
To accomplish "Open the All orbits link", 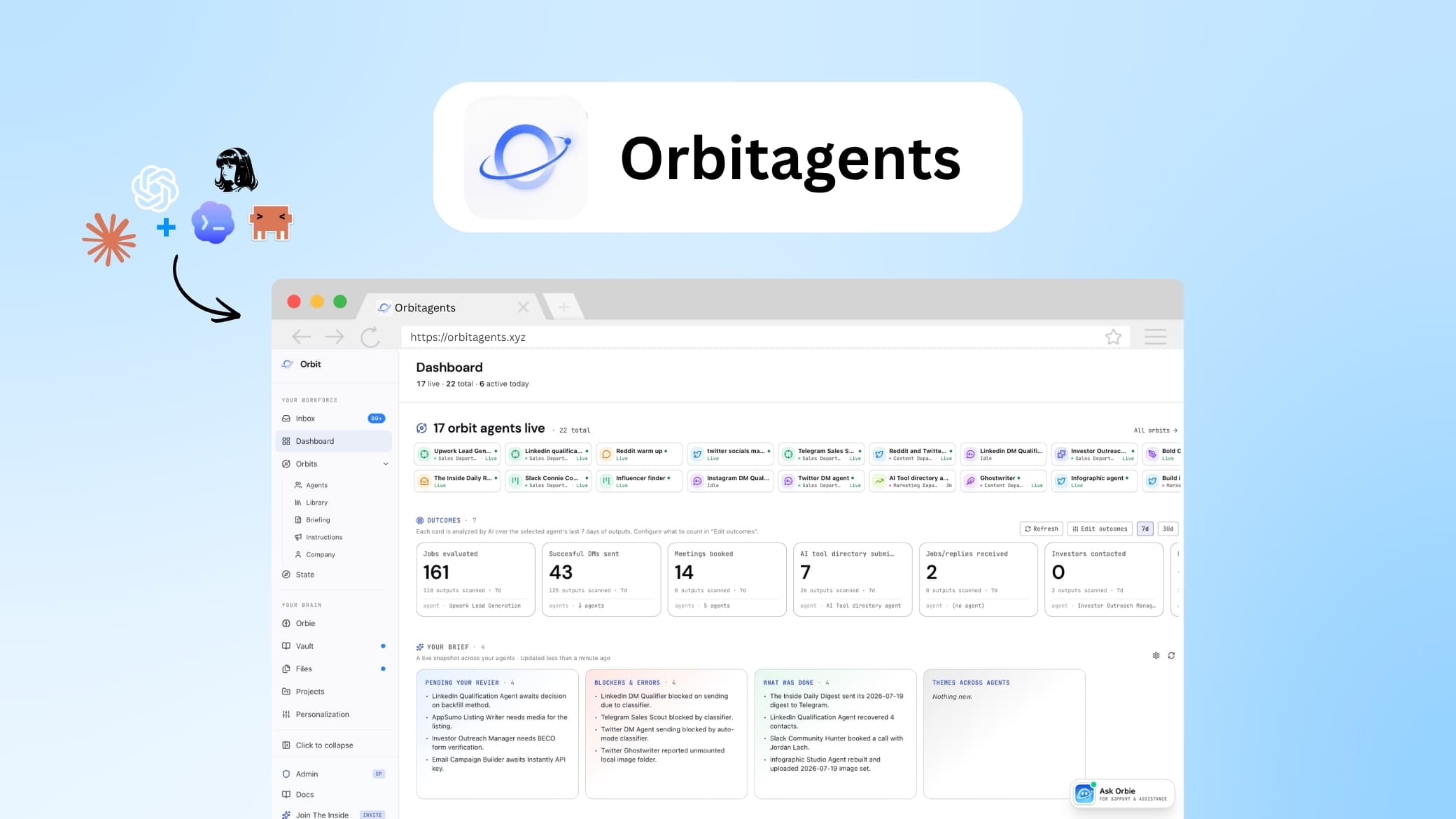I will pyautogui.click(x=1156, y=430).
